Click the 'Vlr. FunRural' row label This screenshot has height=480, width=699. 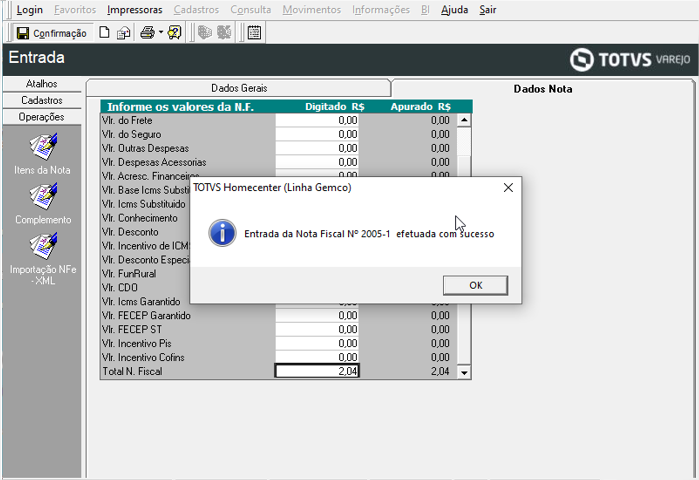click(x=129, y=274)
